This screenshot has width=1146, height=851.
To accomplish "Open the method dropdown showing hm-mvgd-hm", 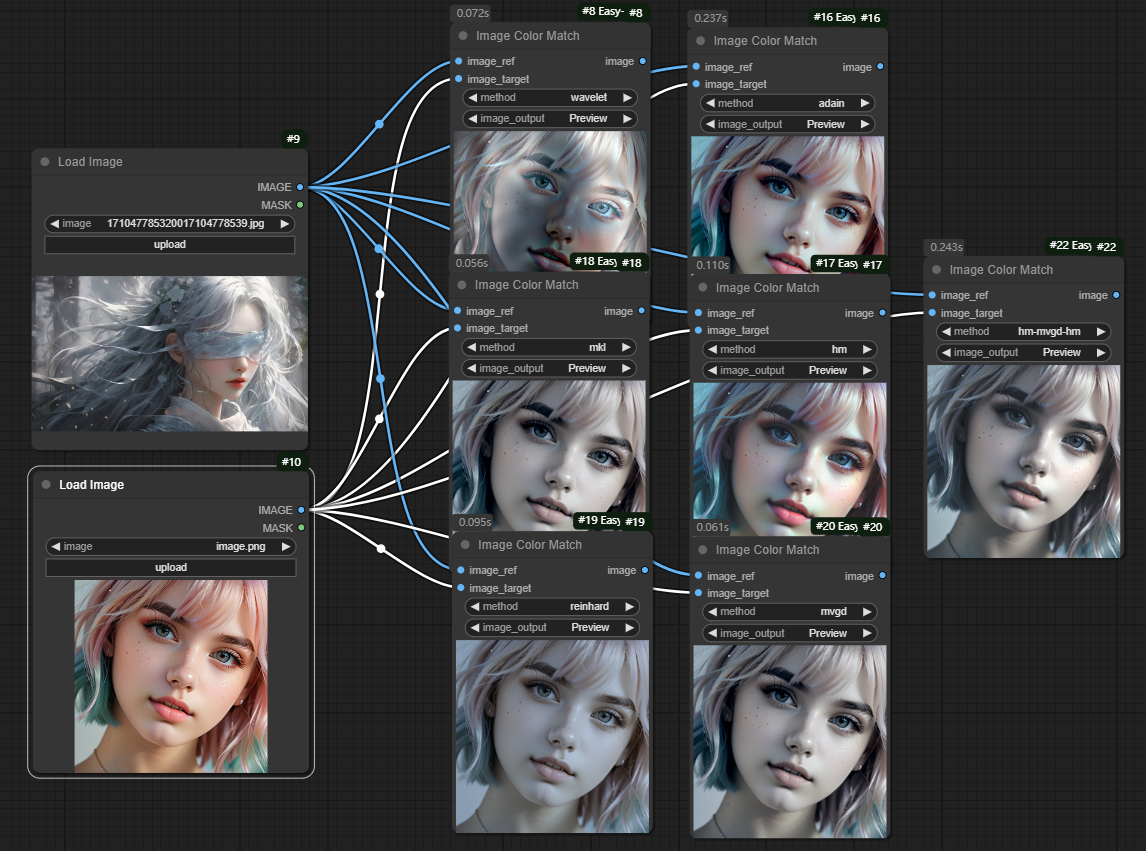I will coord(1022,331).
